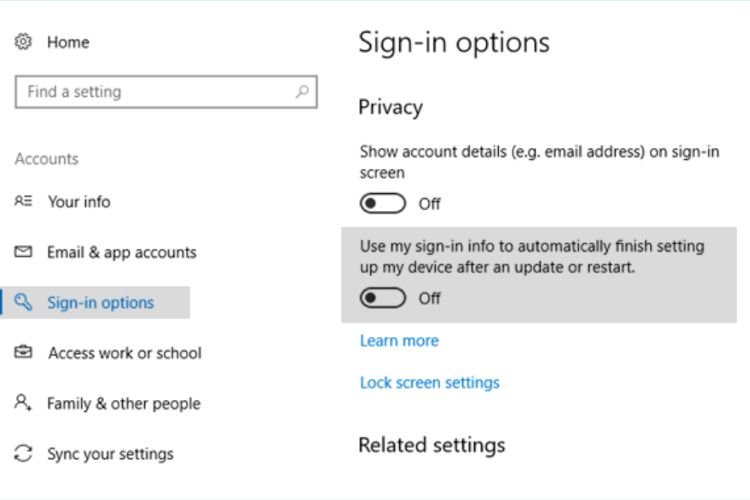Open the Lock screen settings link
The height and width of the screenshot is (500, 750).
(x=429, y=383)
